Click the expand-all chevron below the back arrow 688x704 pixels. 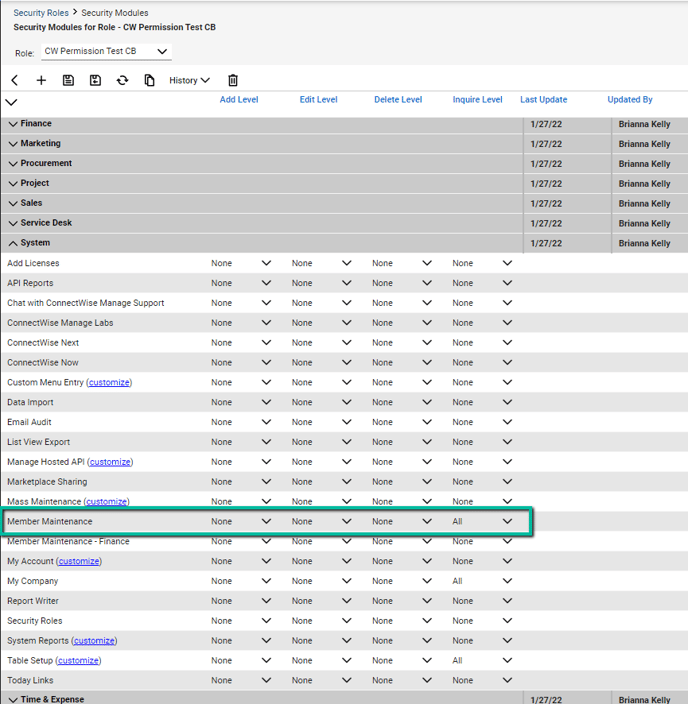pyautogui.click(x=11, y=102)
